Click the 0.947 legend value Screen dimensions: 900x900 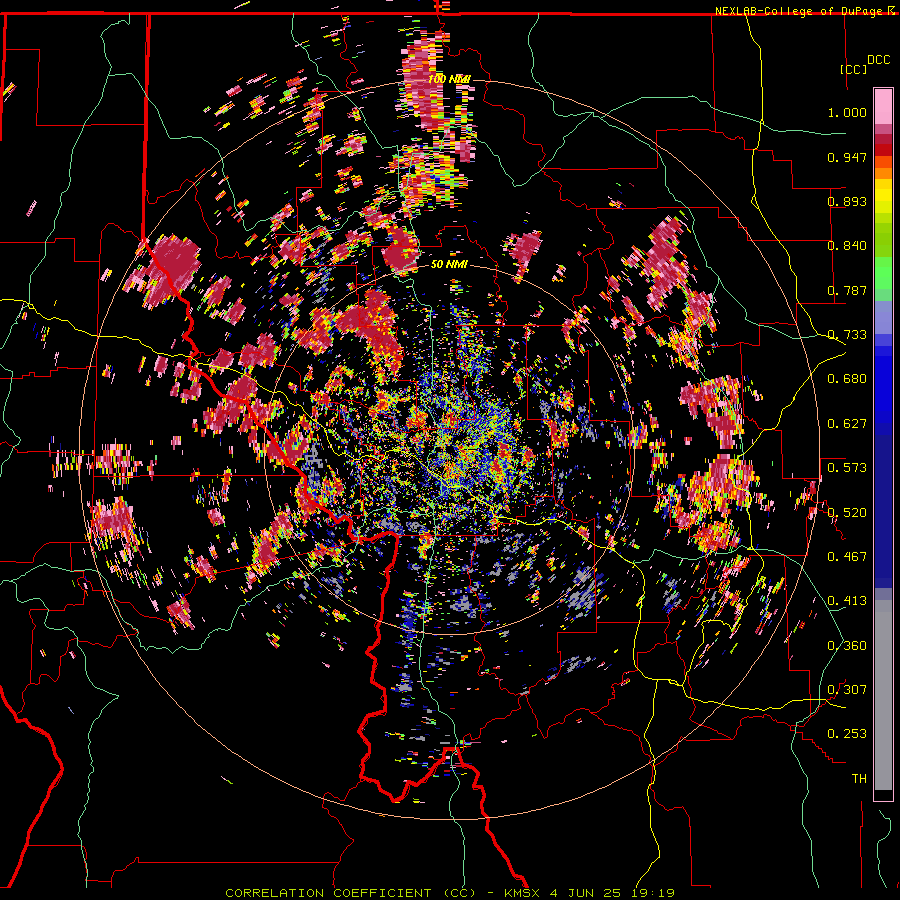pos(847,157)
